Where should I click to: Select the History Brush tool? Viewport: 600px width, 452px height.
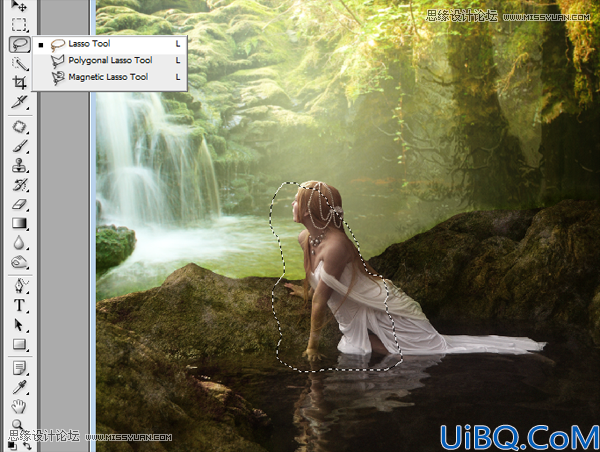tap(19, 185)
